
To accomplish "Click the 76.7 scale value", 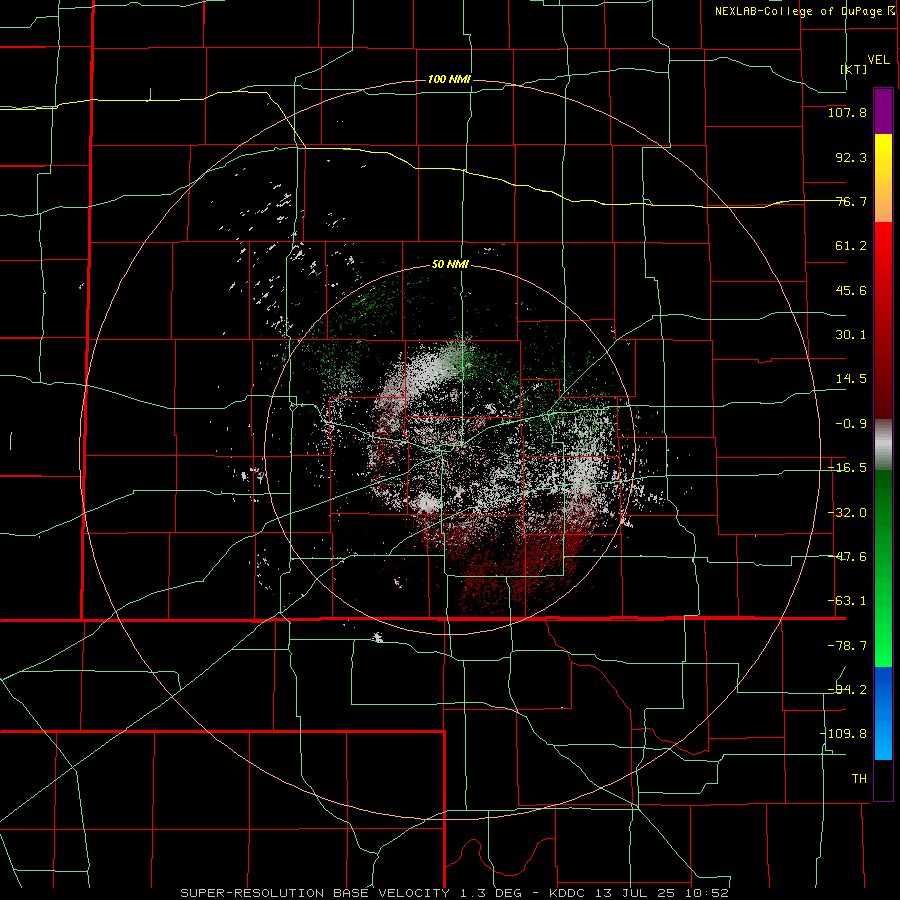I will (x=851, y=201).
